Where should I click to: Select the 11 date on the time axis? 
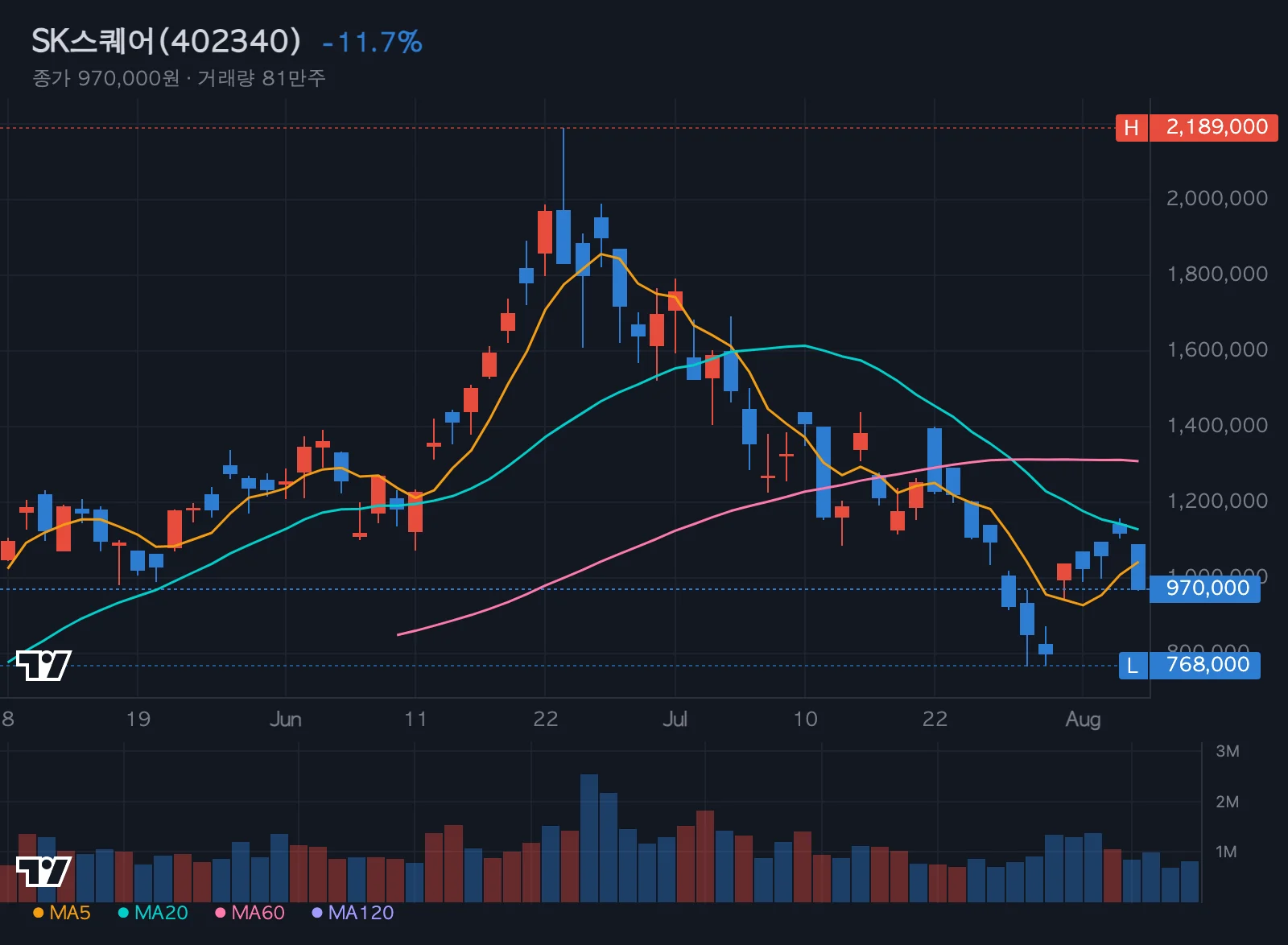(415, 719)
